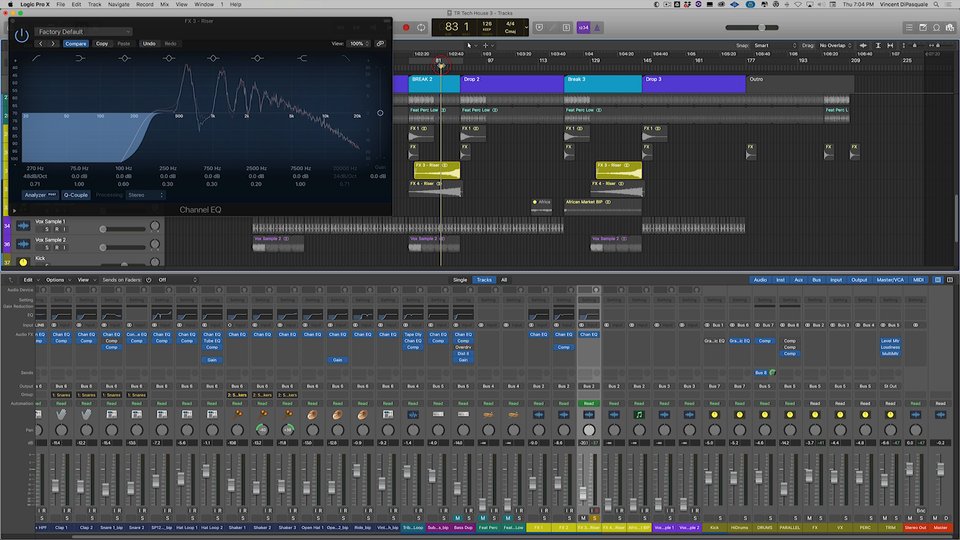Toggle the high-cut filter band icon

tap(346, 58)
